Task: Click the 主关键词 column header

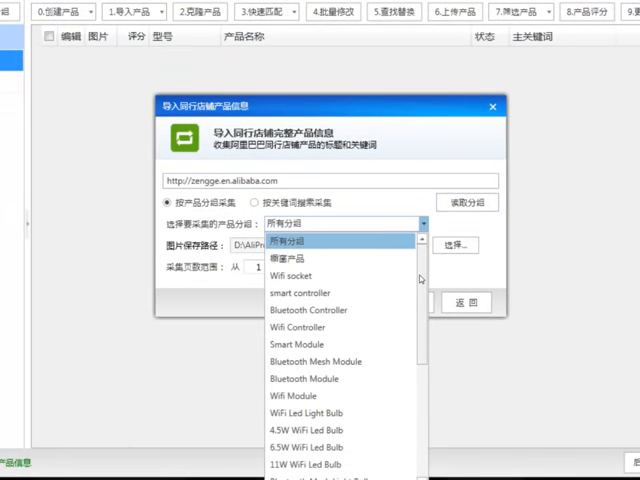Action: pyautogui.click(x=533, y=37)
